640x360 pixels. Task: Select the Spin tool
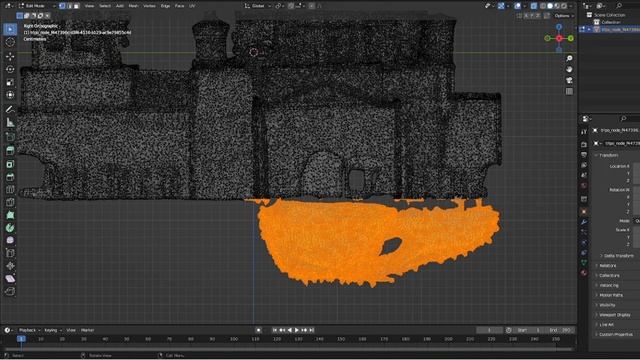tap(10, 228)
